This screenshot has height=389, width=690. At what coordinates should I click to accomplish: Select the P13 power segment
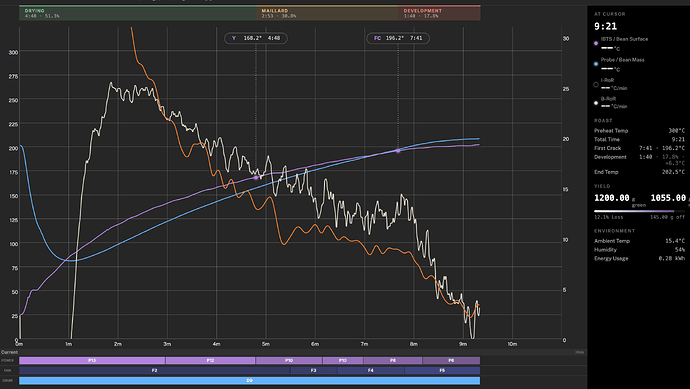92,360
